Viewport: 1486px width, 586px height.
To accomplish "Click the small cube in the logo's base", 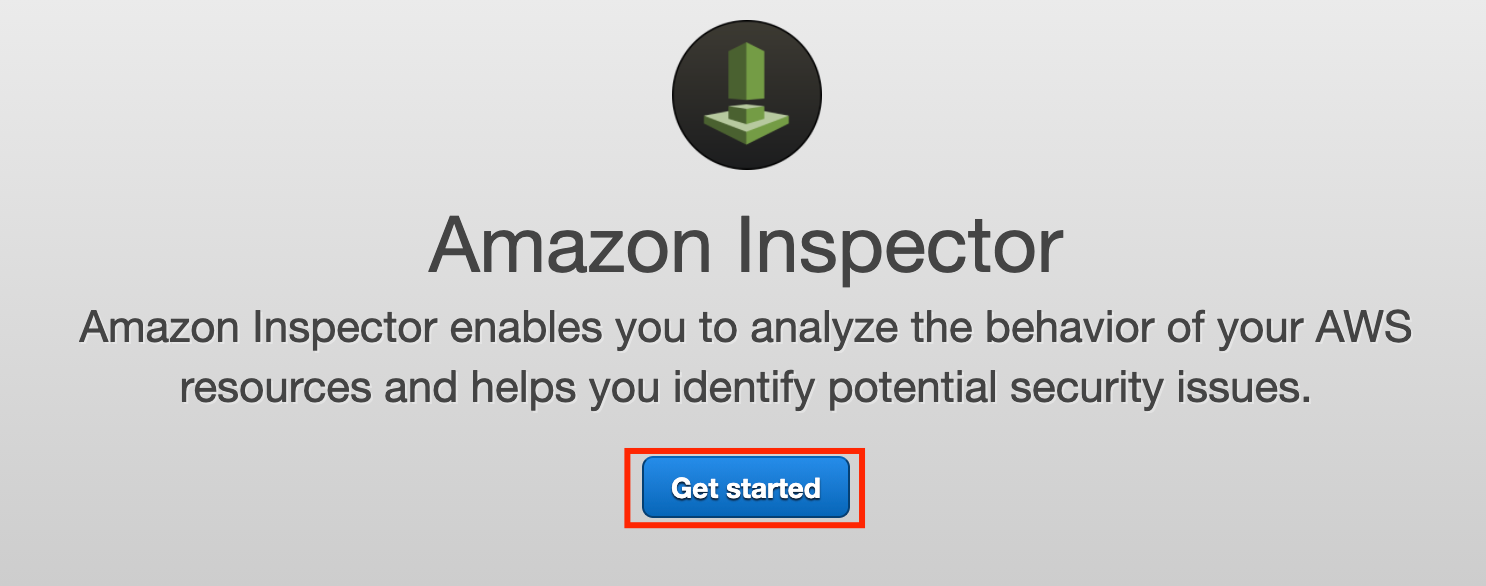I will coord(745,113).
